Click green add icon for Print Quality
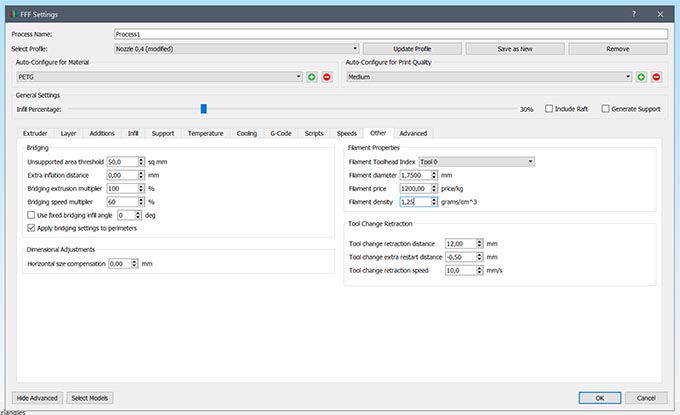Image resolution: width=680 pixels, height=415 pixels. pos(641,76)
